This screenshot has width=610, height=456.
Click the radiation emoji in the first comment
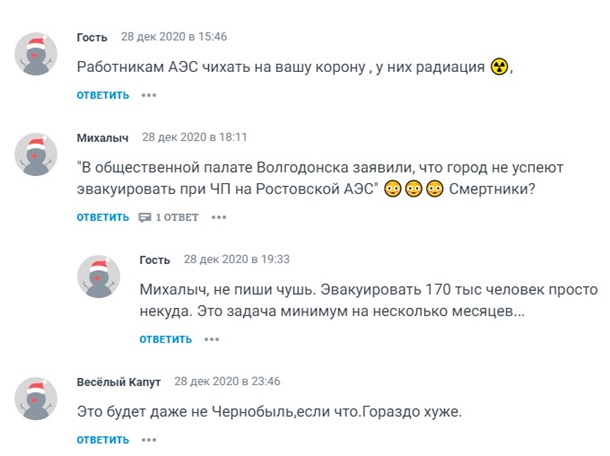click(500, 66)
